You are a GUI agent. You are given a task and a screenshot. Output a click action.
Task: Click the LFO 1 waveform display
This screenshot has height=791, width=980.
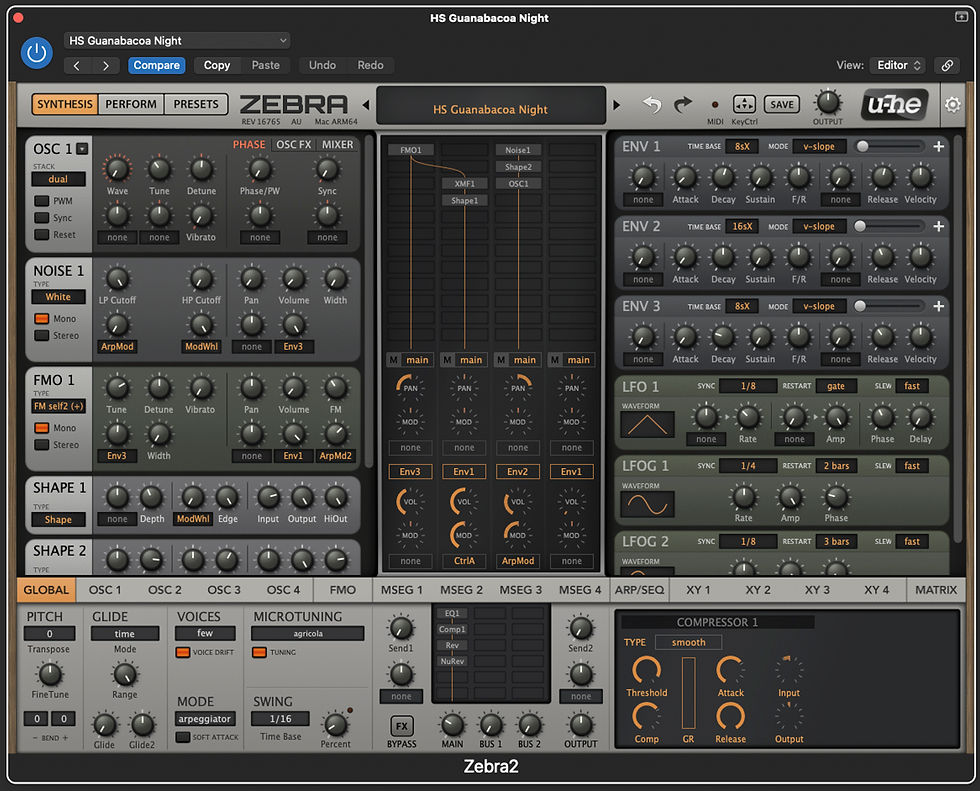646,424
